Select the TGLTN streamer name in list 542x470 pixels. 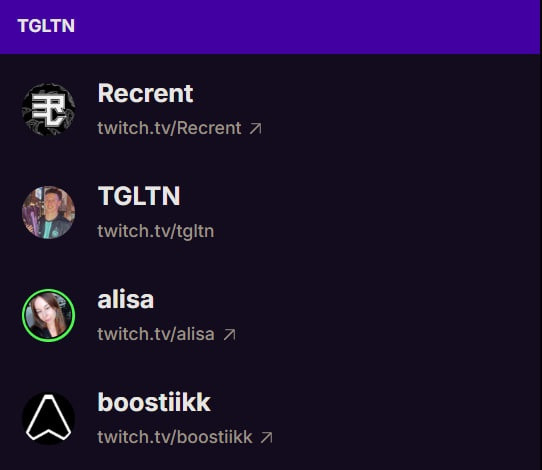[139, 196]
